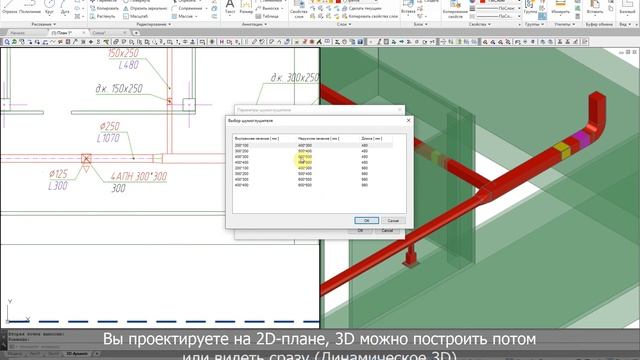640x360 pixels.
Task: Open the upper ПоСлою lineweight dropdown
Action: tap(519, 8)
